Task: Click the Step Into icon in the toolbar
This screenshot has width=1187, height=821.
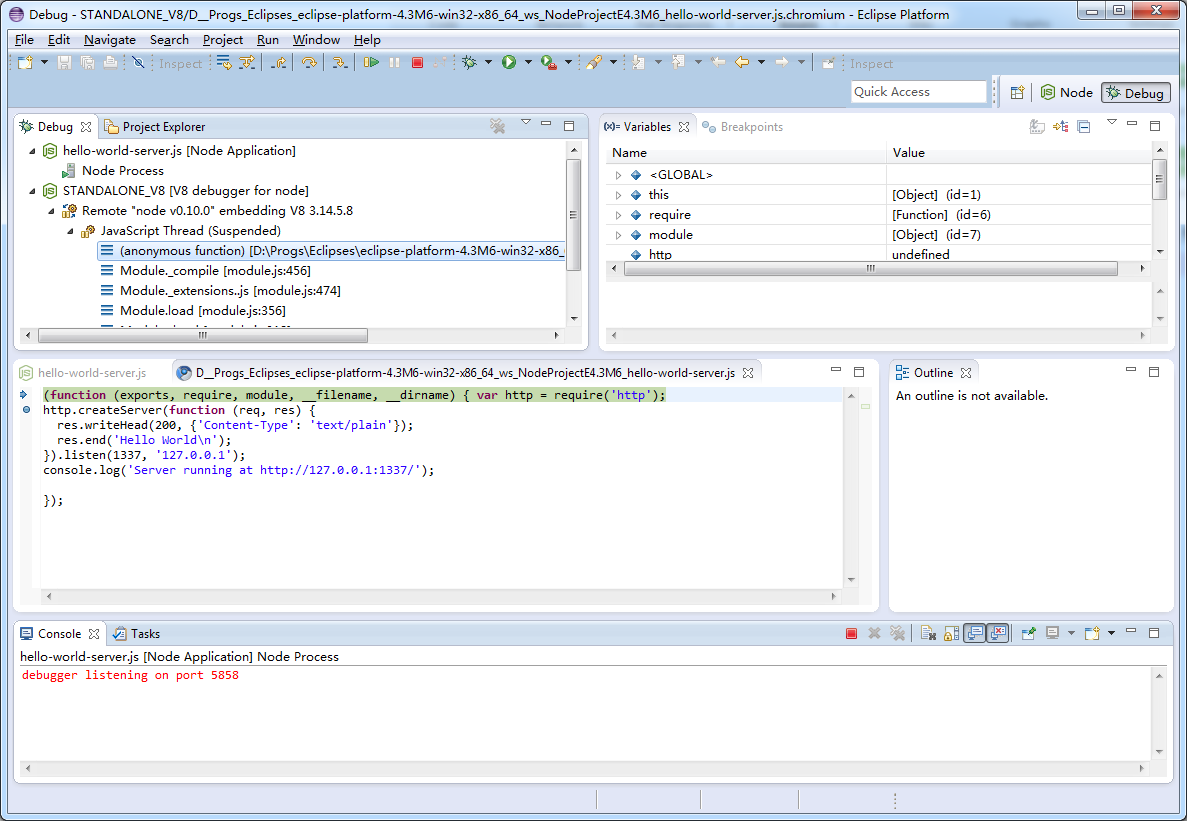Action: click(340, 62)
